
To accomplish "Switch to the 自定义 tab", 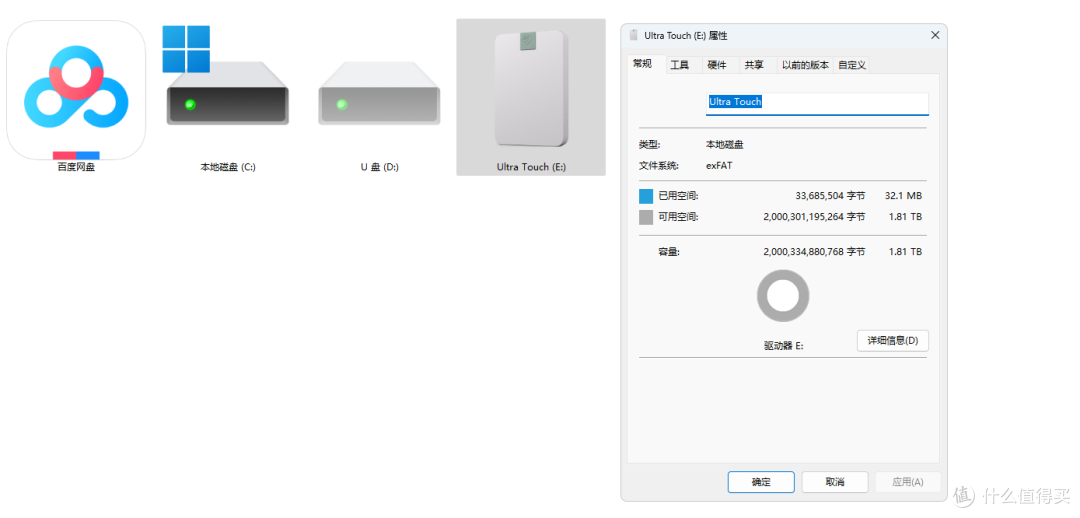I will [x=851, y=65].
